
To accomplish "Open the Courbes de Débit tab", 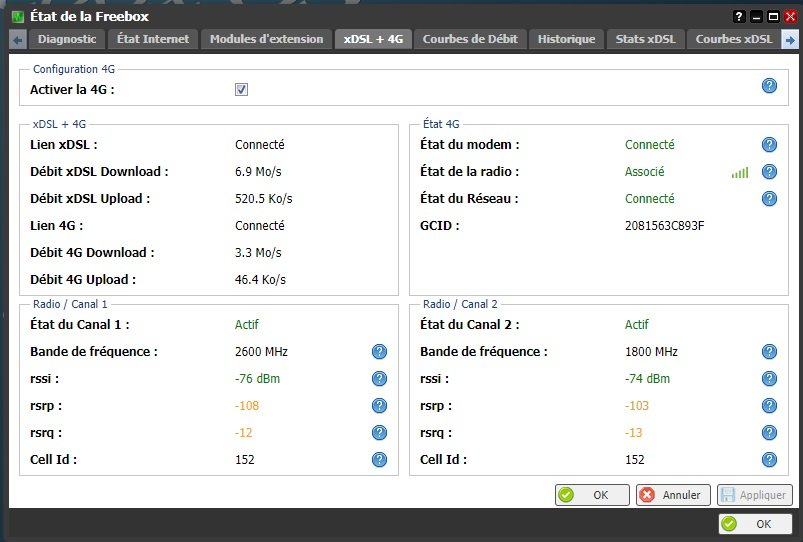I will pyautogui.click(x=470, y=39).
